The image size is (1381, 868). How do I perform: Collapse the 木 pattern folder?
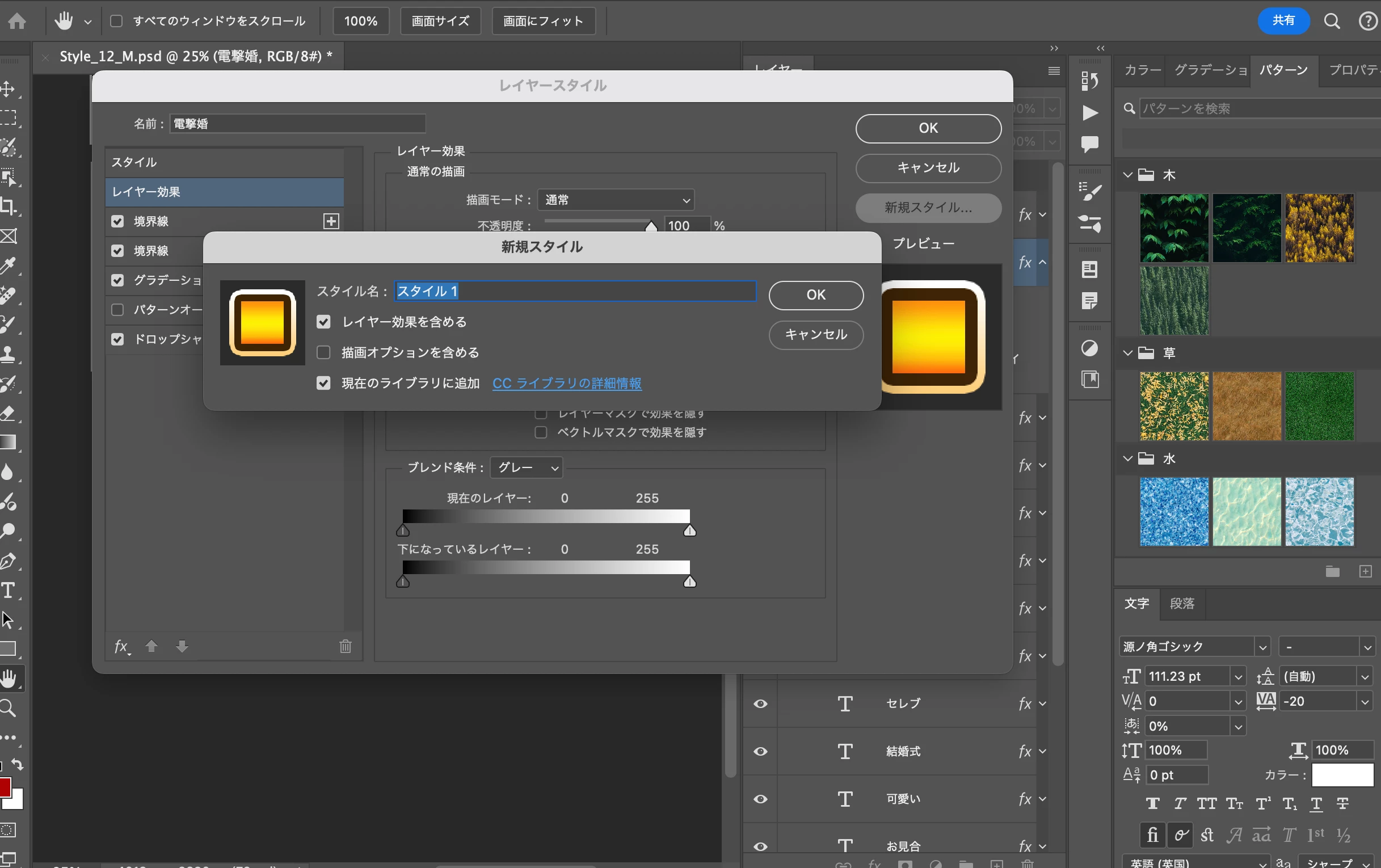(1127, 175)
